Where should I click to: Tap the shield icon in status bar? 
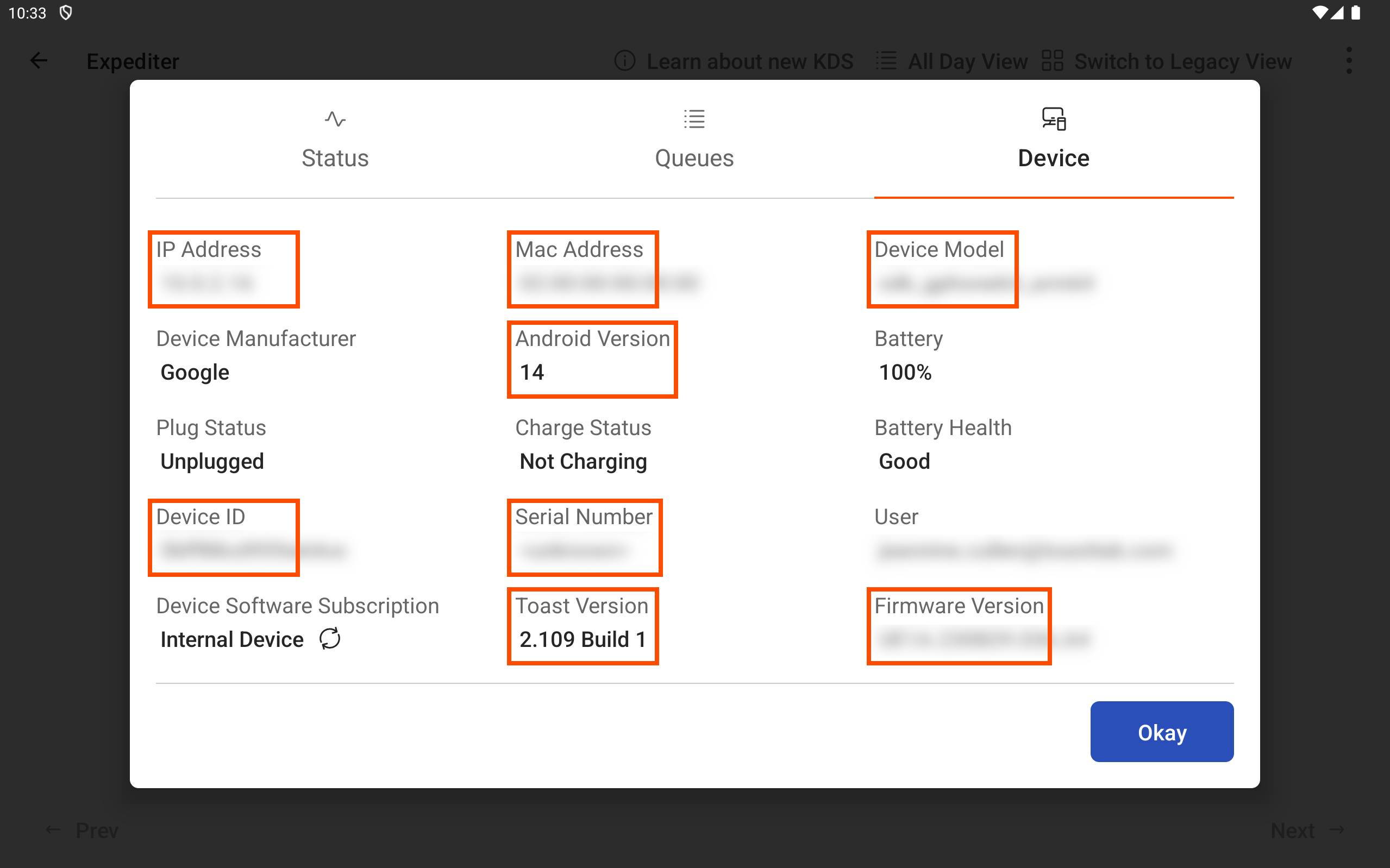tap(66, 12)
